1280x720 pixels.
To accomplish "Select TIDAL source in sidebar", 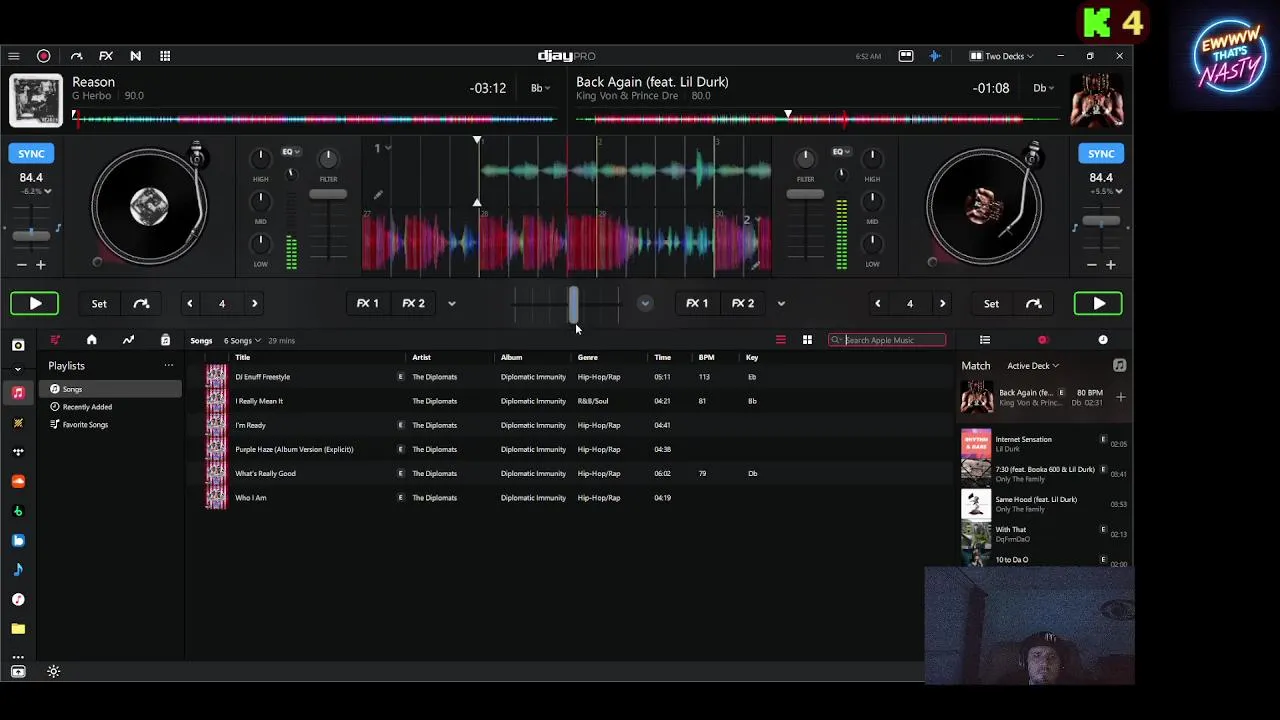I will 18,452.
